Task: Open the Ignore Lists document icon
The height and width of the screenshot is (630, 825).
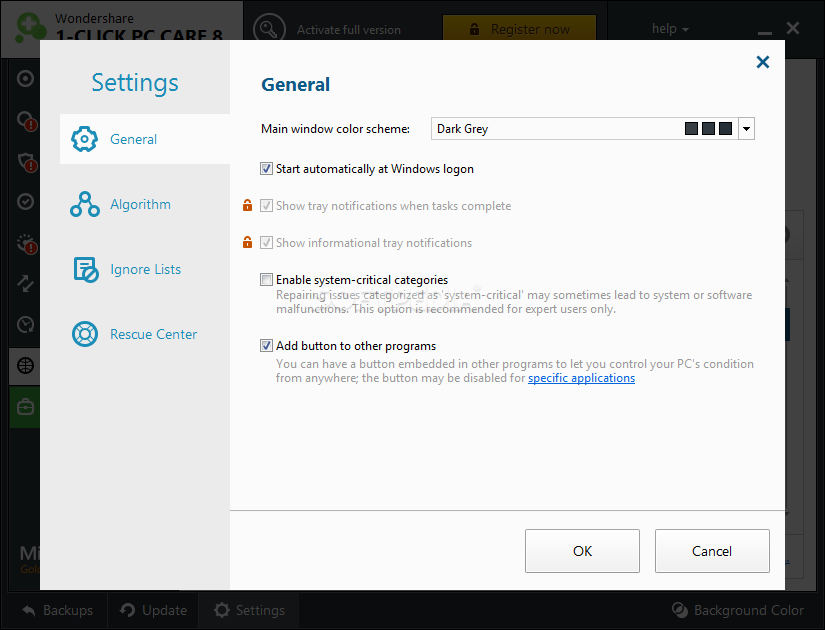Action: (x=85, y=269)
